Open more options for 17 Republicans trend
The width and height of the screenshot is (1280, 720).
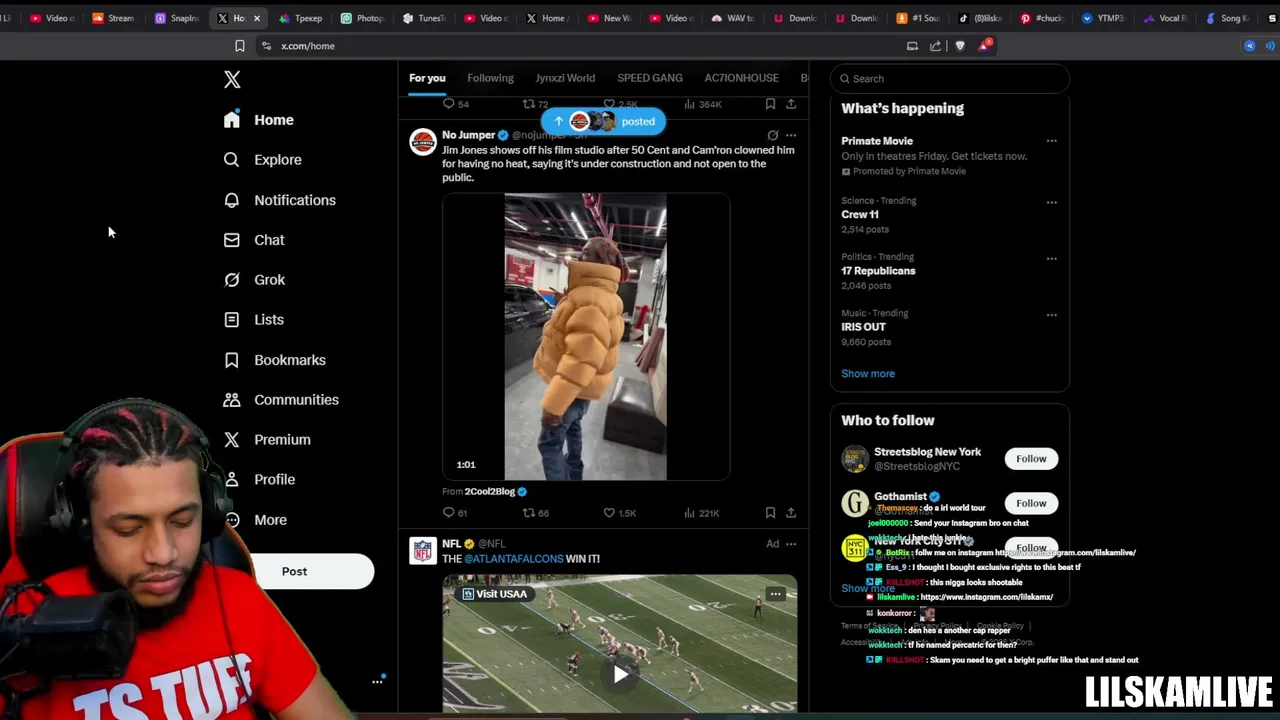click(x=1051, y=258)
